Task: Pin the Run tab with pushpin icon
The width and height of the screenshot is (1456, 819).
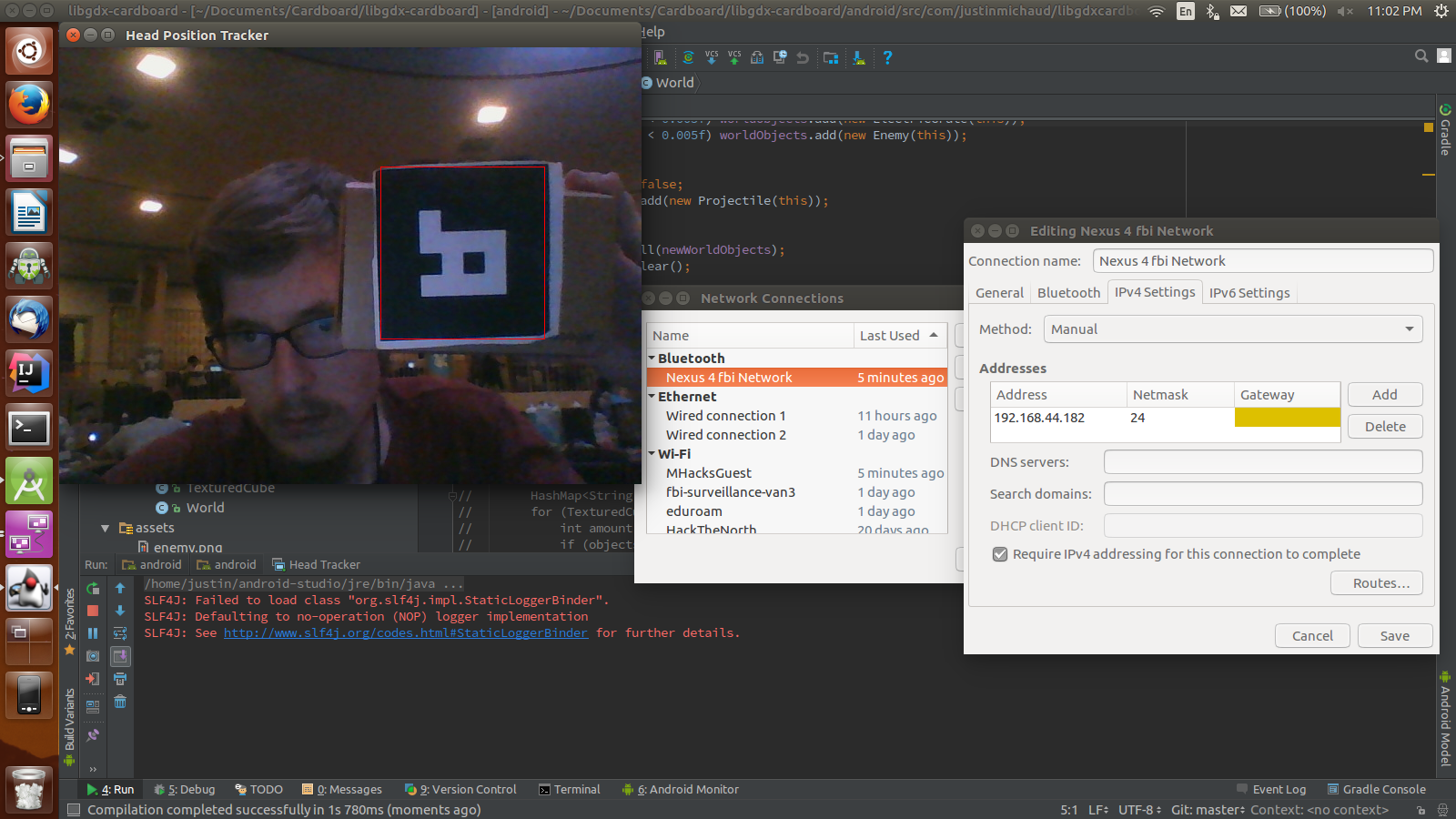Action: click(x=93, y=735)
